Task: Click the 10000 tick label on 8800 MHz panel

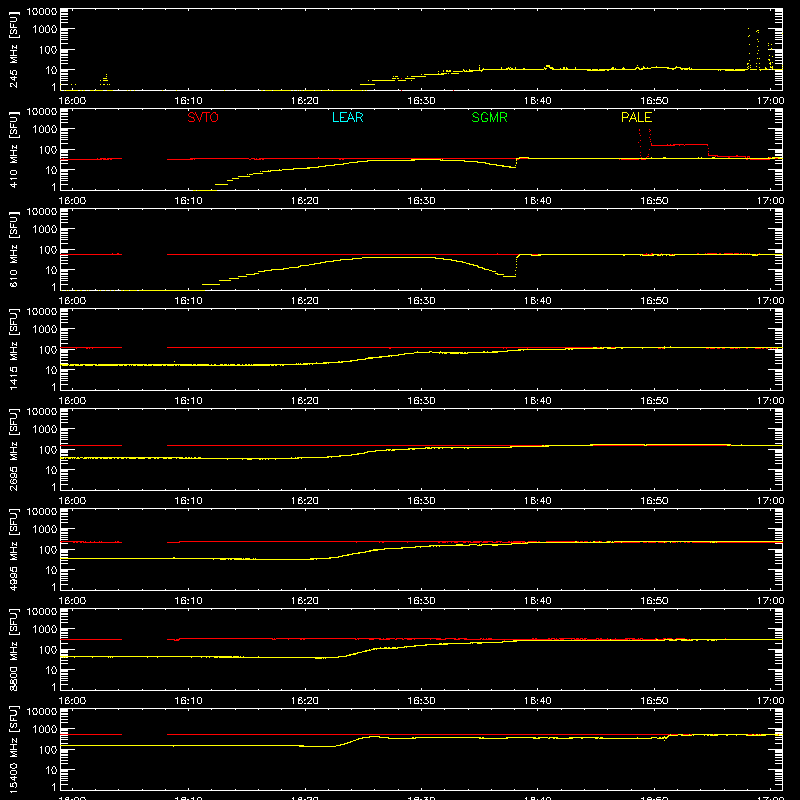Action: tap(42, 612)
